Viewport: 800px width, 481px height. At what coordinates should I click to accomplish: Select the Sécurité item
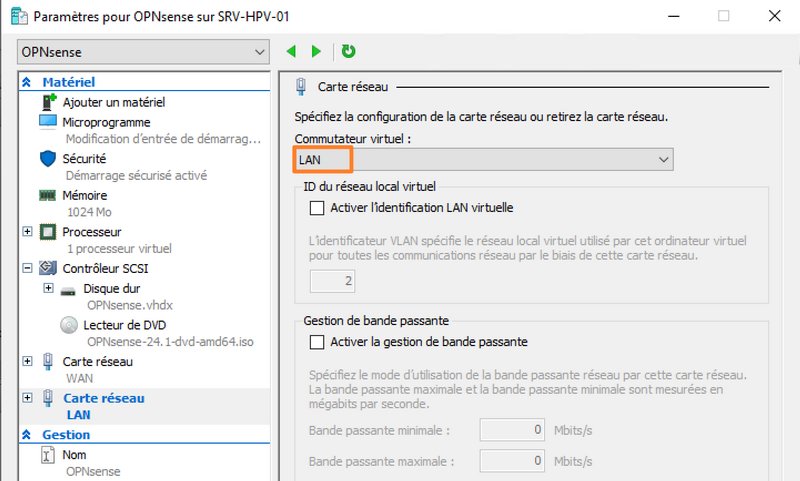coord(84,159)
